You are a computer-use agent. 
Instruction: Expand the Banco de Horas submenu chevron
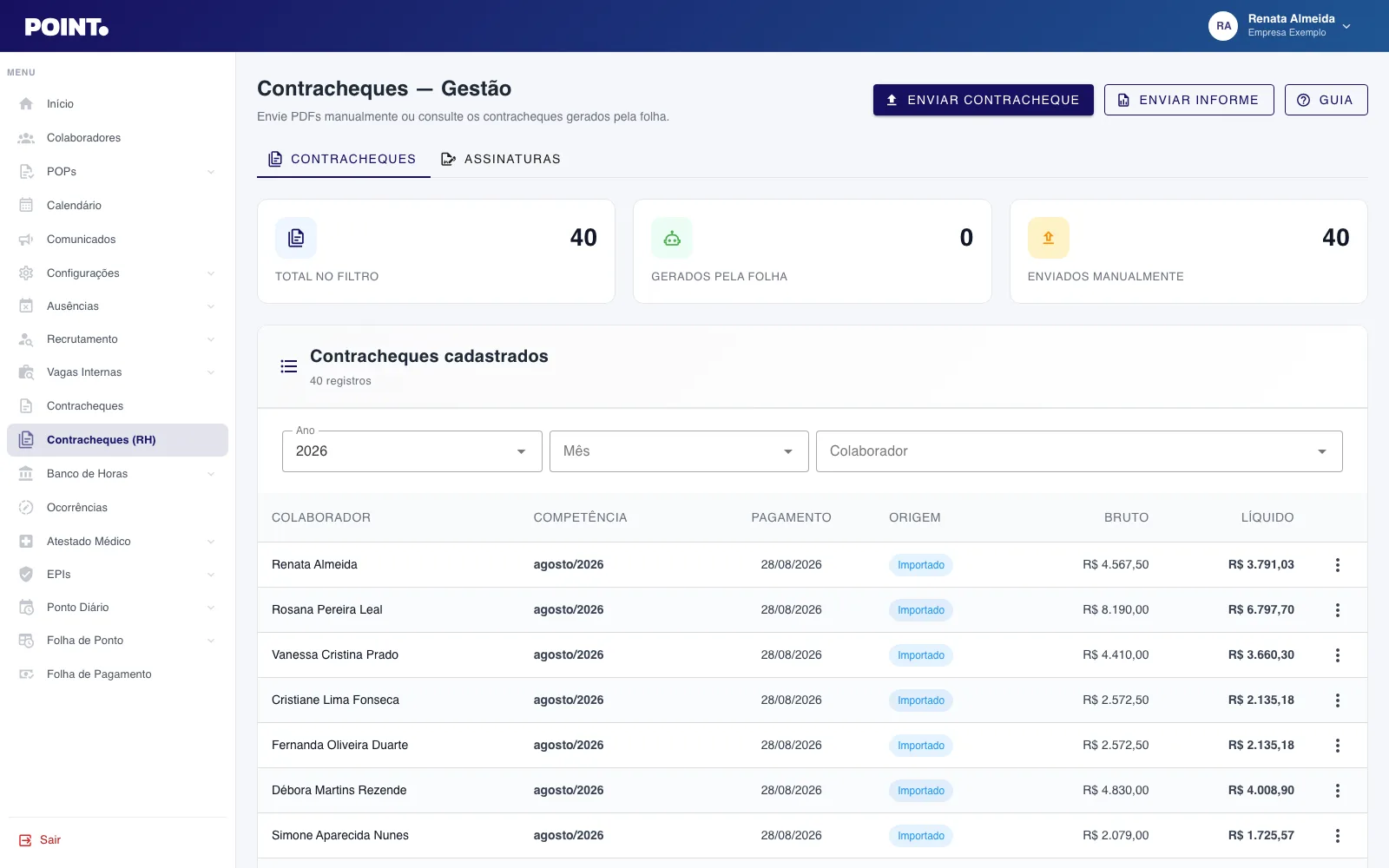(211, 474)
